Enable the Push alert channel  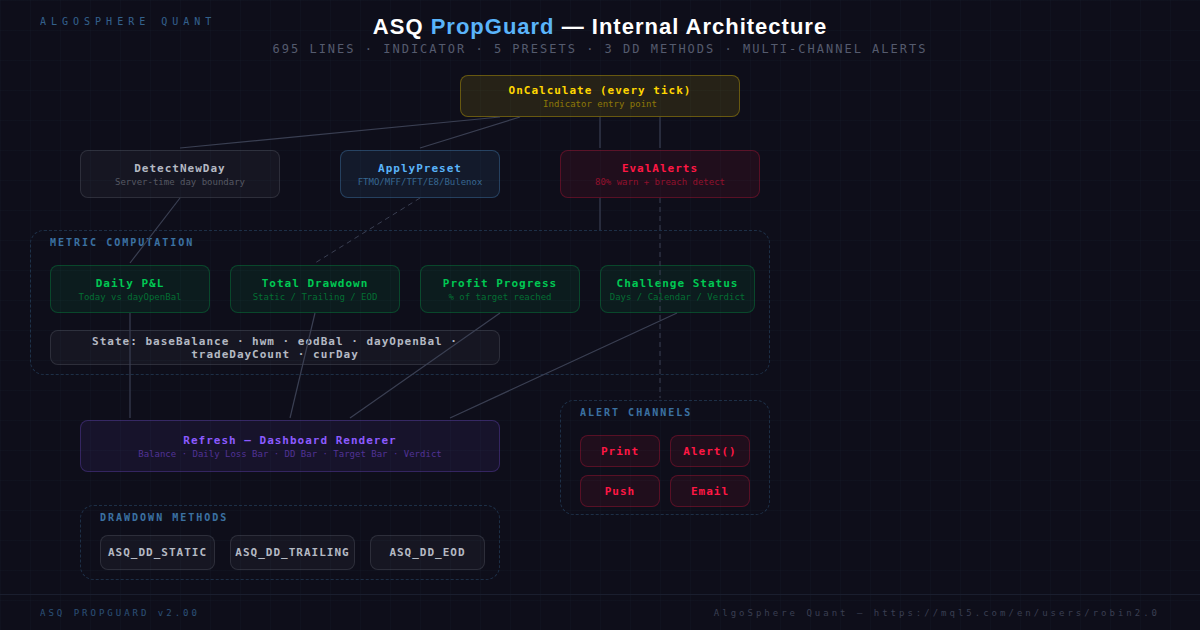click(619, 491)
